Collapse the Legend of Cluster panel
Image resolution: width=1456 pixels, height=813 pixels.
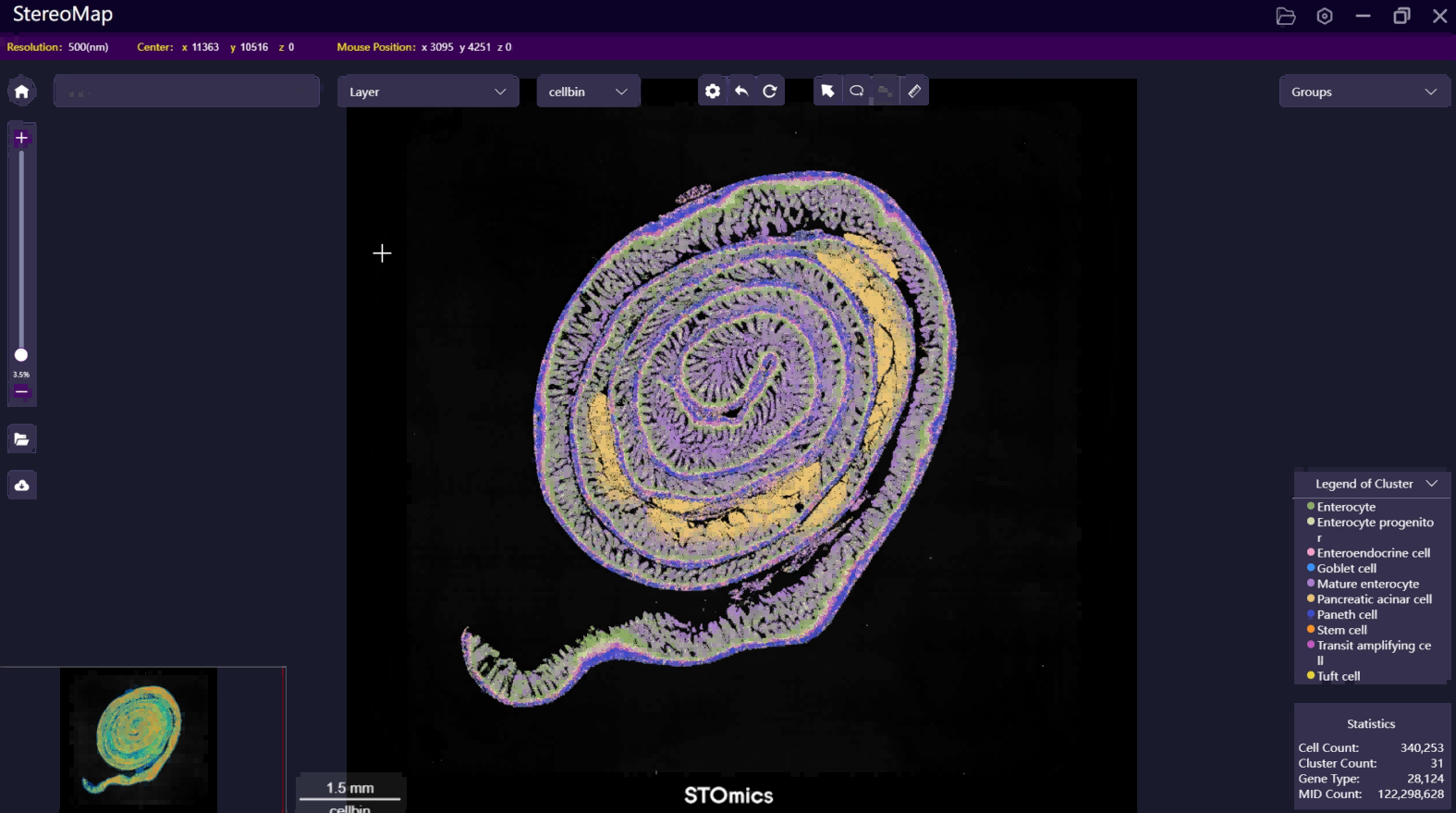click(x=1432, y=484)
